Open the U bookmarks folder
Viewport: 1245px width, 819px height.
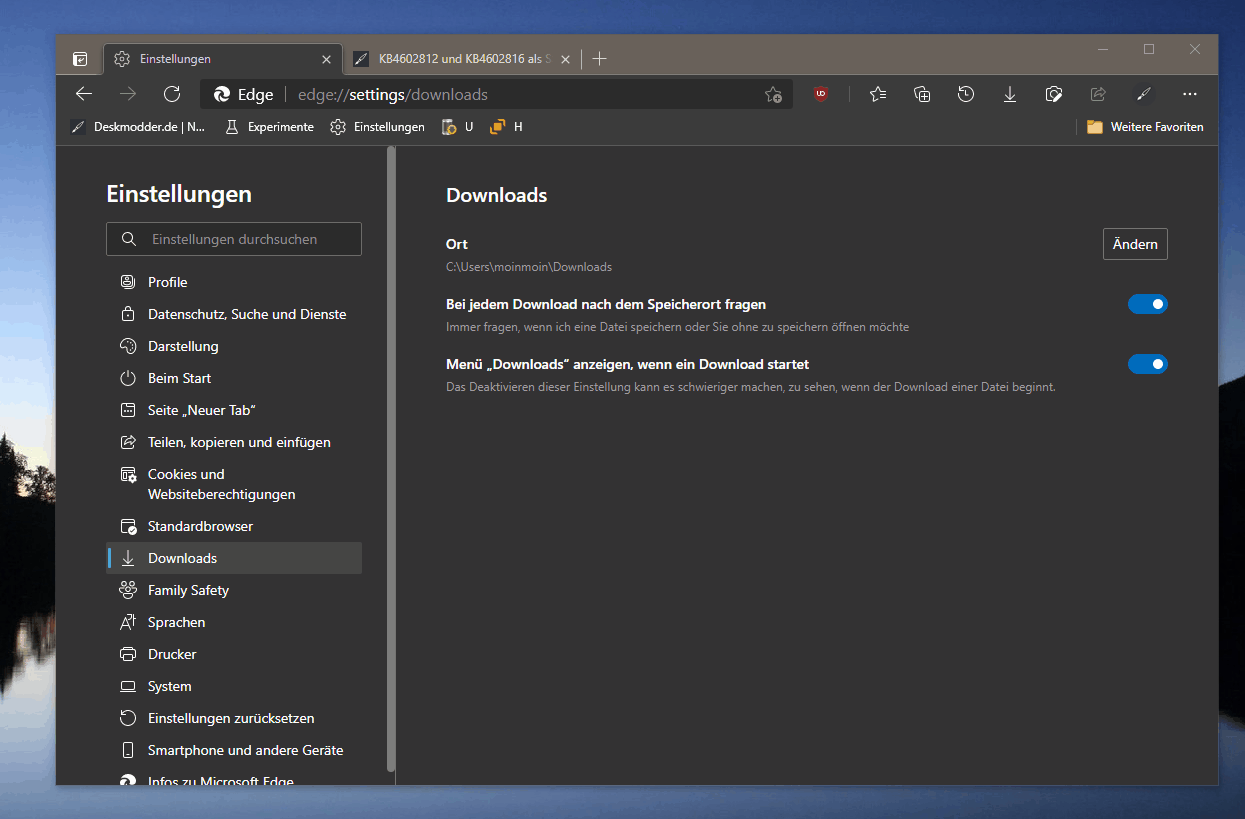[457, 127]
